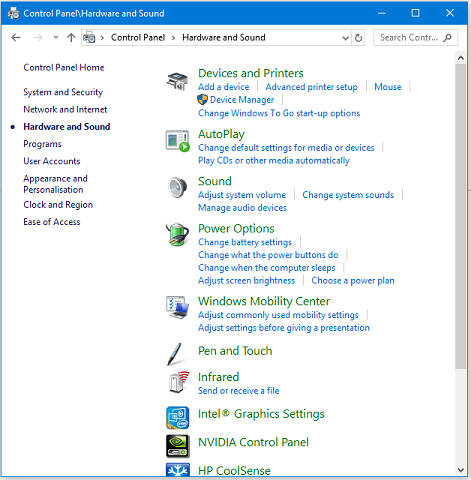Open recent locations dropdown arrow
Image resolution: width=471 pixels, height=480 pixels.
[x=56, y=37]
